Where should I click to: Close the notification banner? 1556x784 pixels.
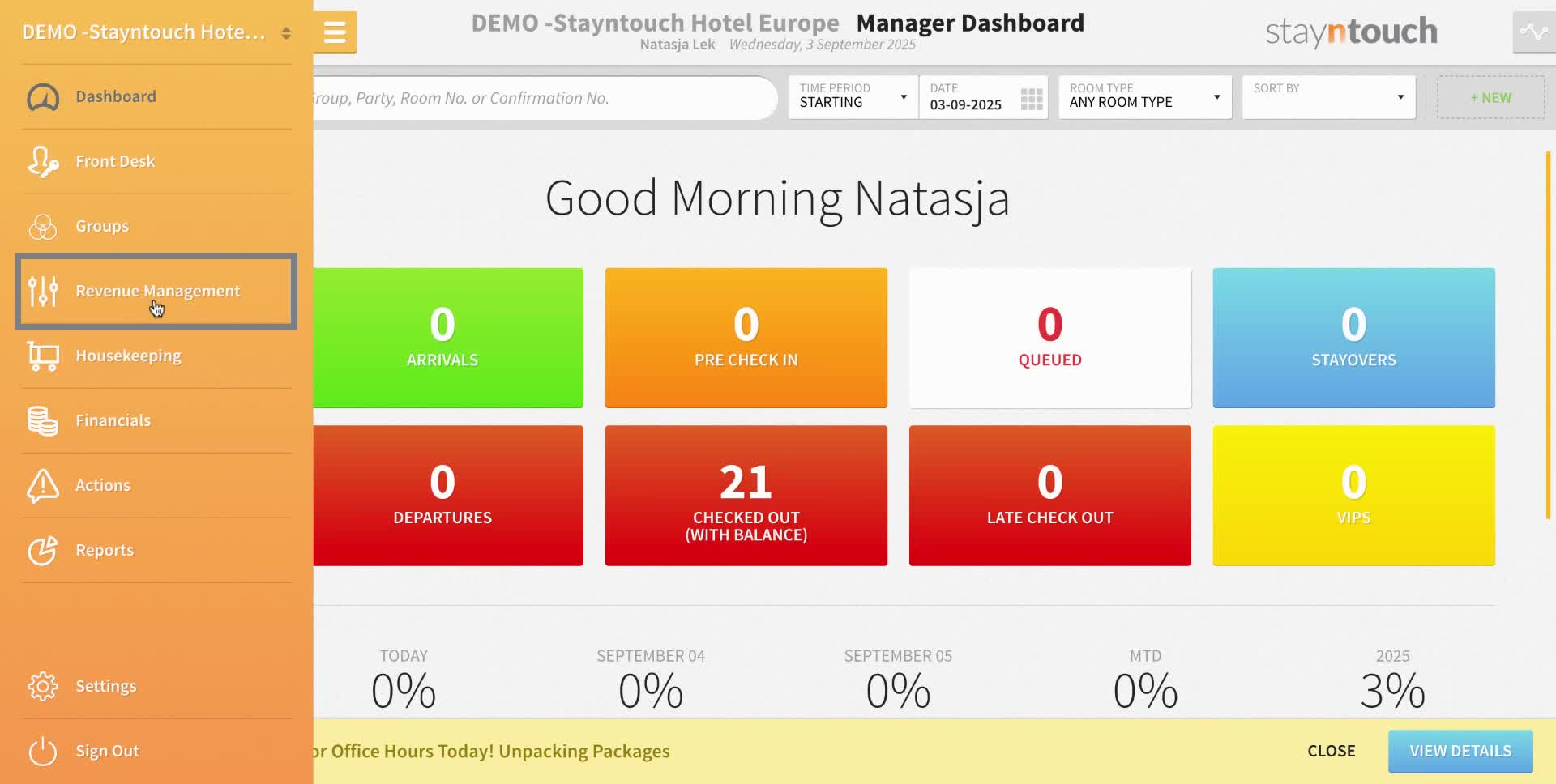[1331, 751]
